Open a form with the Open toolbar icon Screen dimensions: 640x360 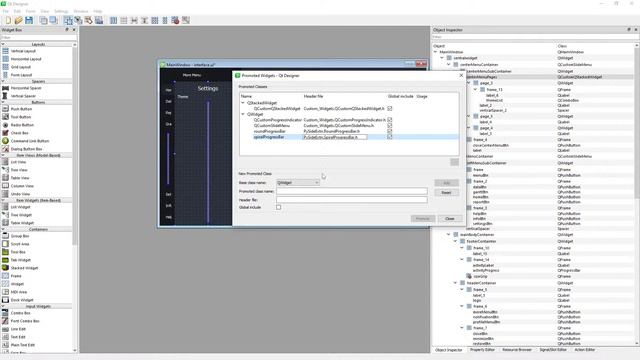(18, 20)
